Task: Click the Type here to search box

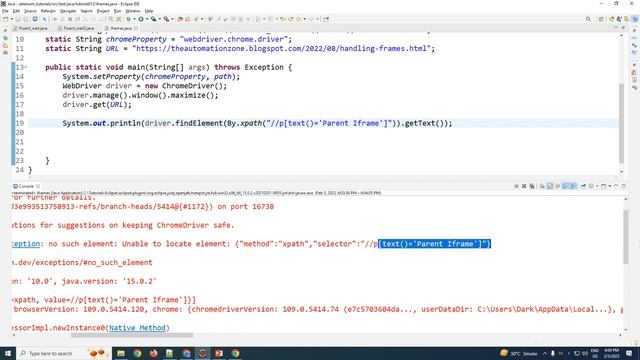Action: pyautogui.click(x=63, y=353)
